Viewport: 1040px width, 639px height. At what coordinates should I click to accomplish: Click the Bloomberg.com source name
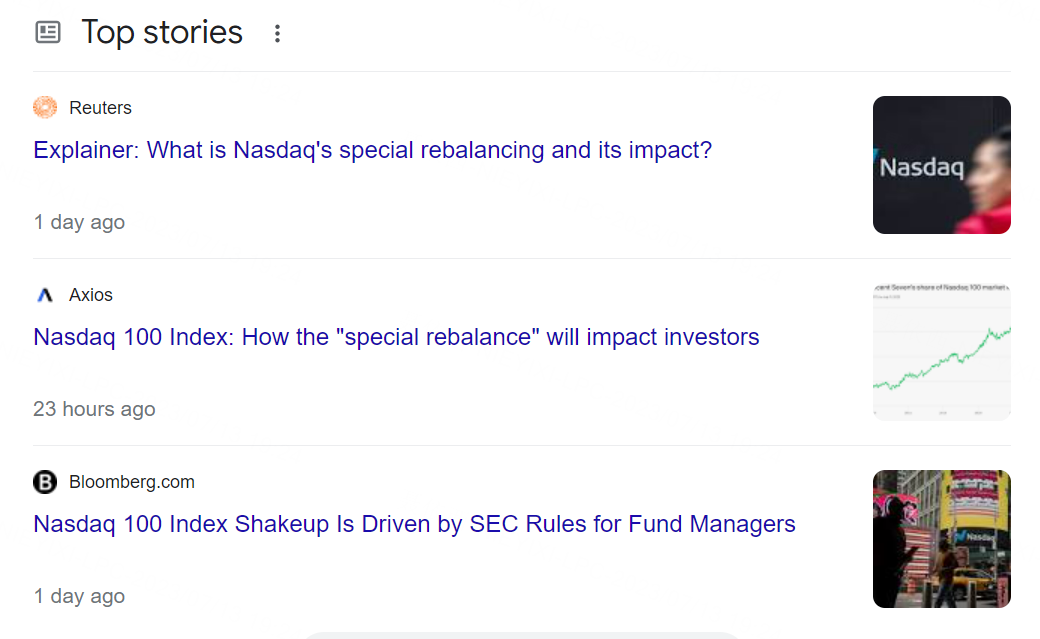pyautogui.click(x=131, y=482)
